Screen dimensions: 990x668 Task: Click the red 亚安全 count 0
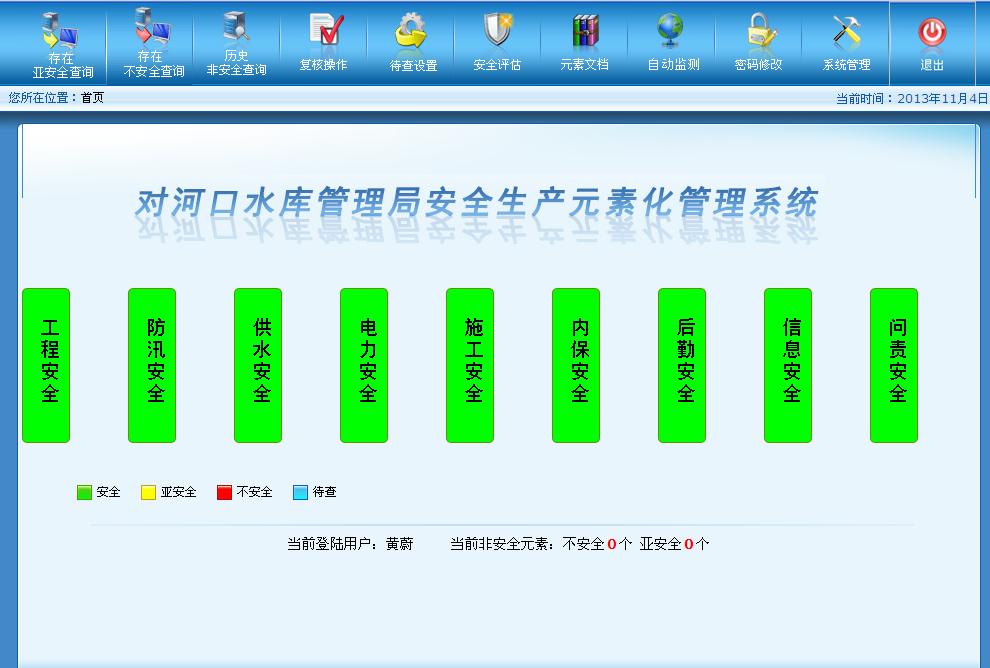(x=689, y=544)
